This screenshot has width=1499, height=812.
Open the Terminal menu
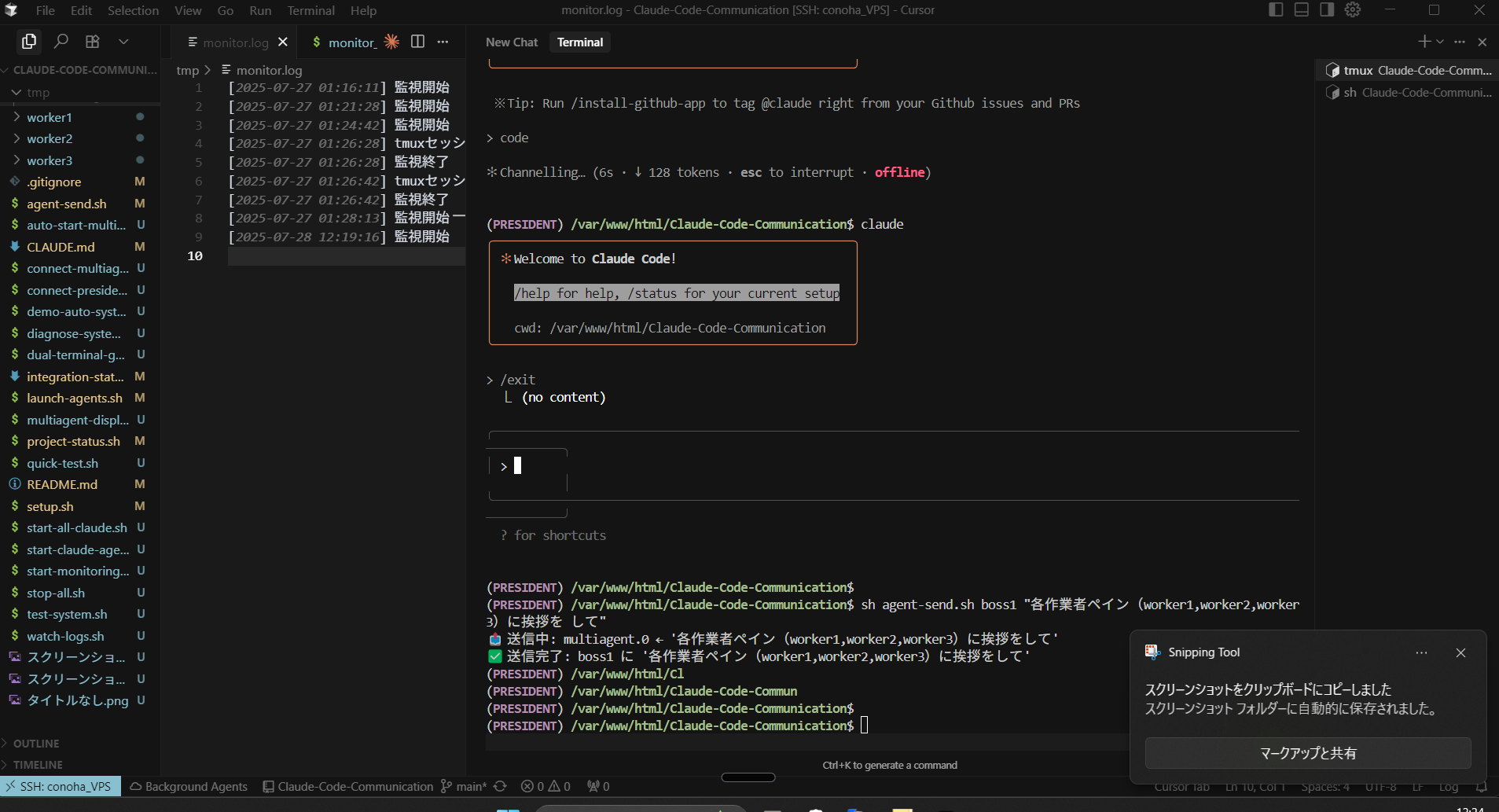[x=310, y=10]
